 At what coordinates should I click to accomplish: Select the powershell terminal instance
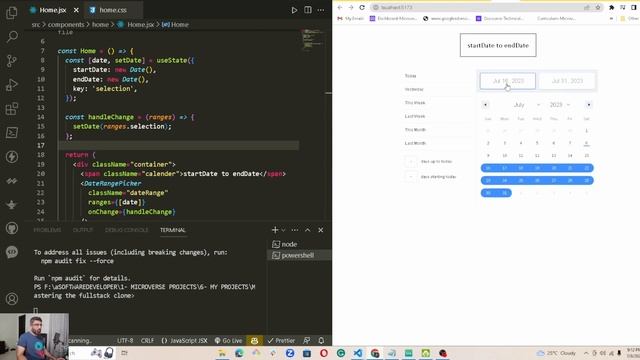coord(299,256)
